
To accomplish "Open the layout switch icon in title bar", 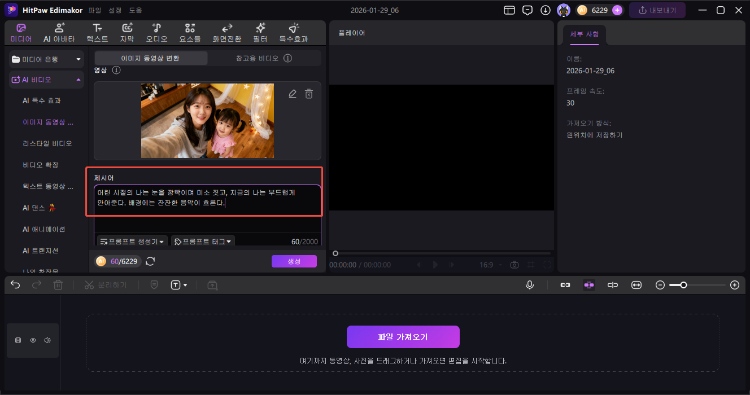I will click(509, 10).
